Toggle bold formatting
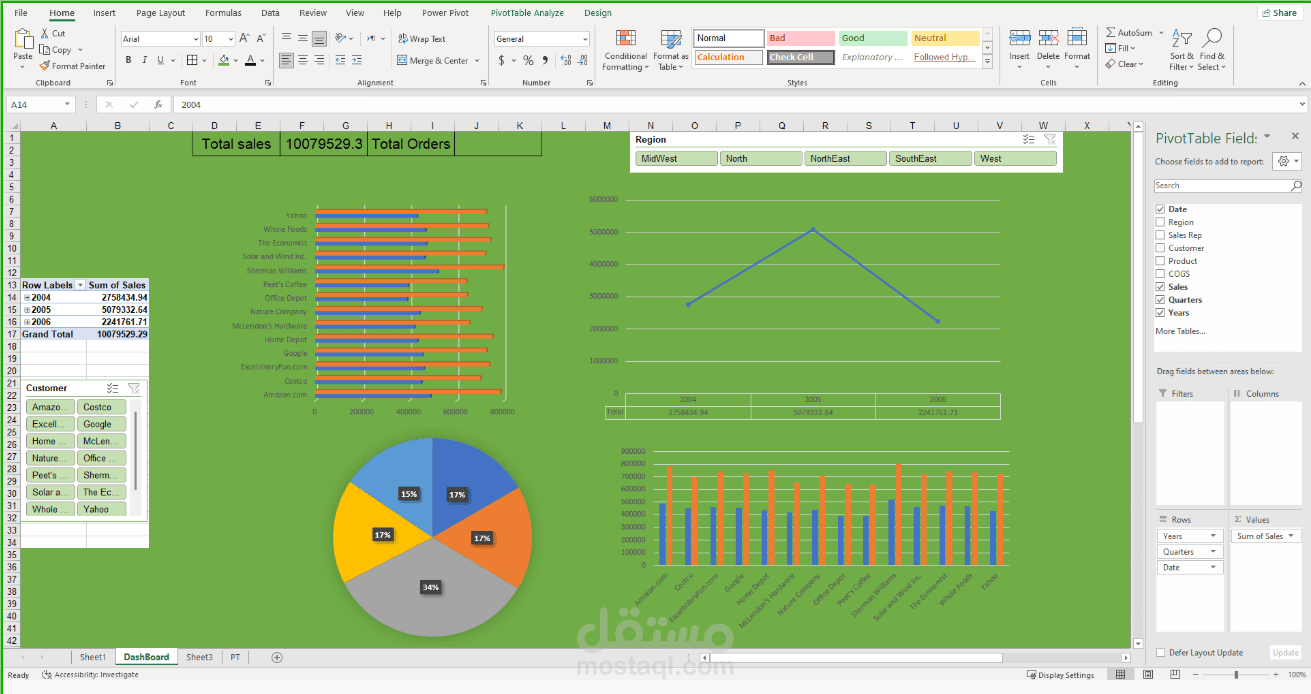This screenshot has height=694, width=1311. 128,60
